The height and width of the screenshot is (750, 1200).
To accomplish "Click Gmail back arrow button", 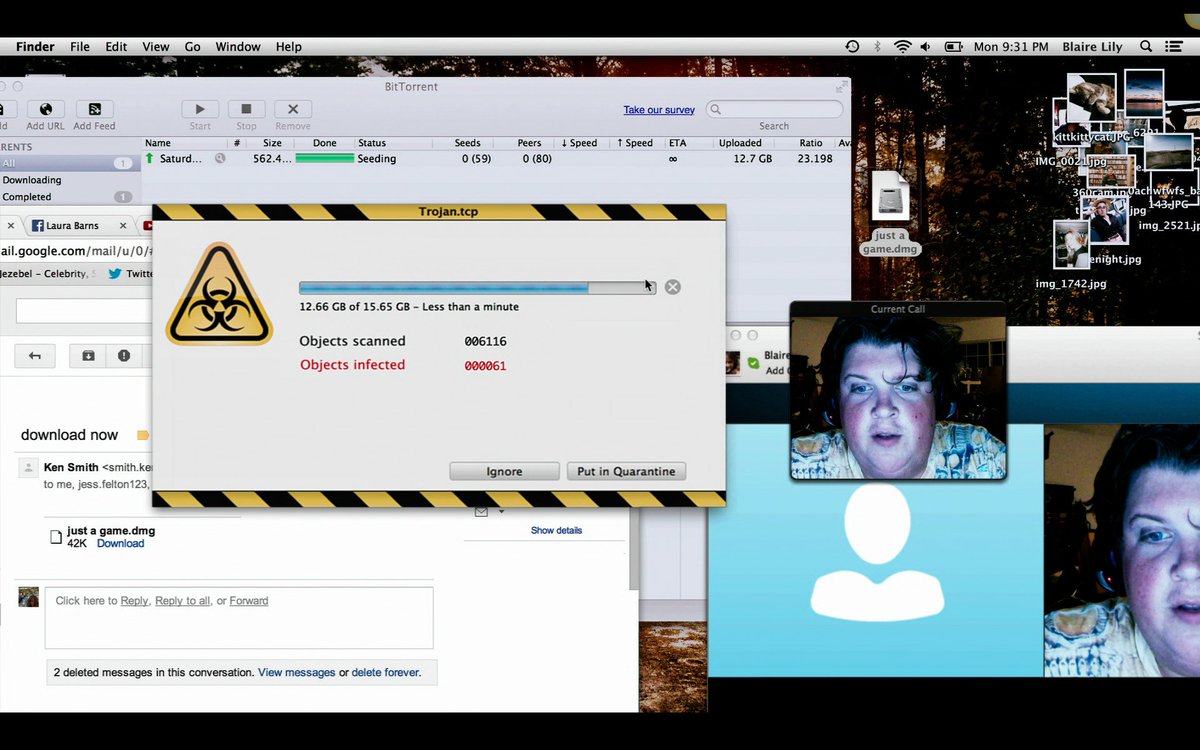I will (35, 355).
